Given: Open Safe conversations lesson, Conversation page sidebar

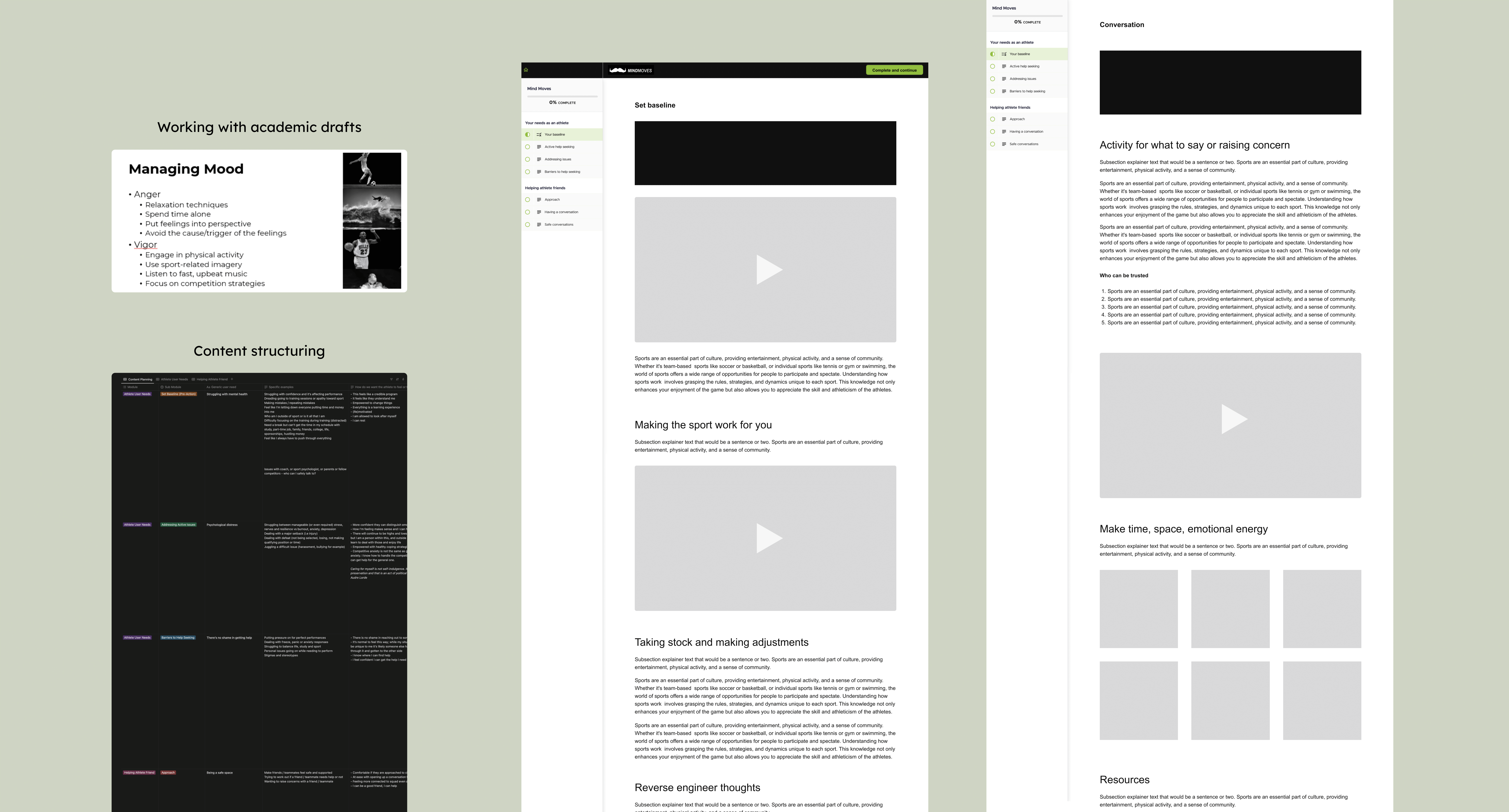Looking at the screenshot, I should pyautogui.click(x=1027, y=144).
